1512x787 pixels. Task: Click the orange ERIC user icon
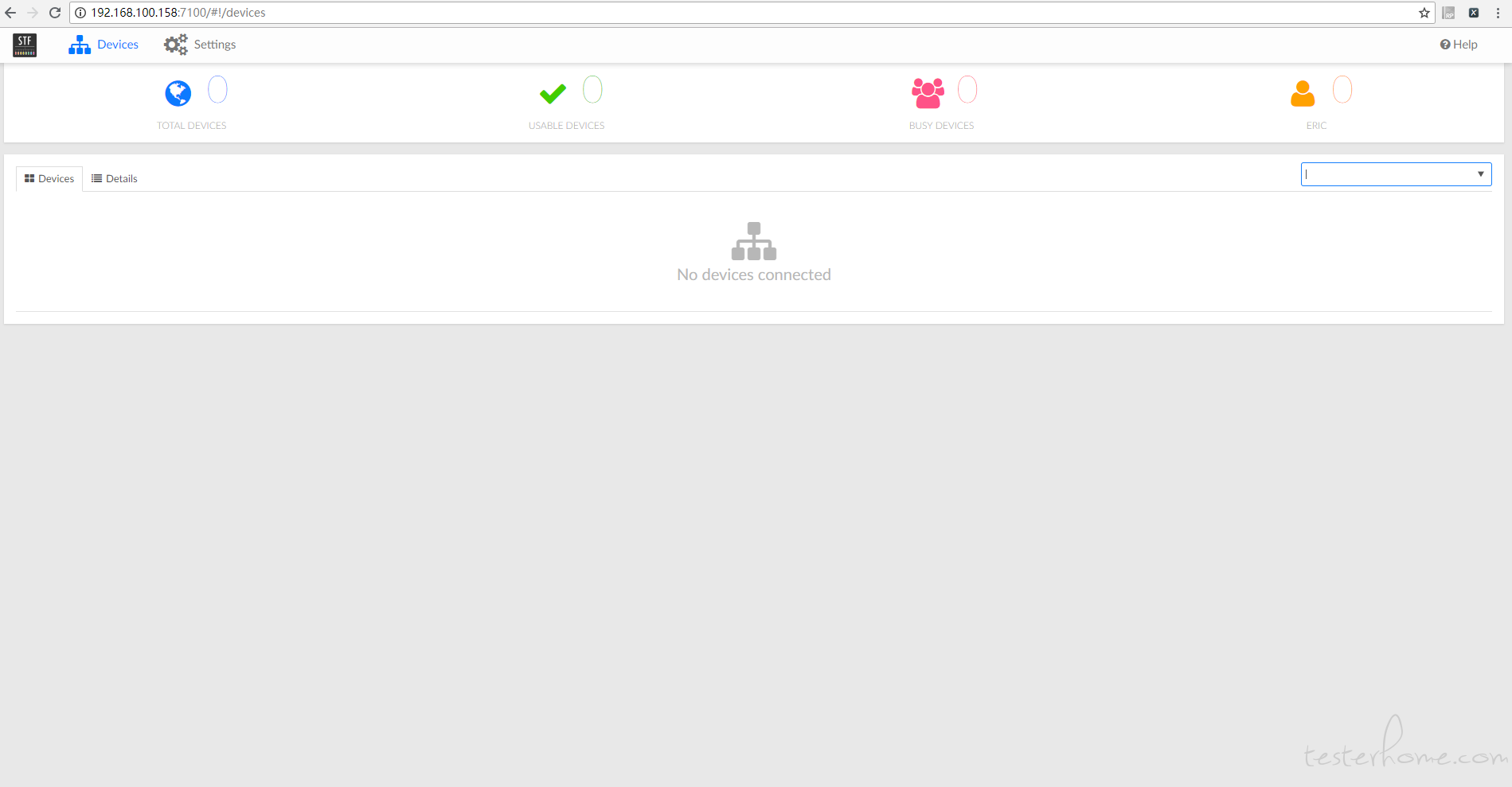(1303, 93)
